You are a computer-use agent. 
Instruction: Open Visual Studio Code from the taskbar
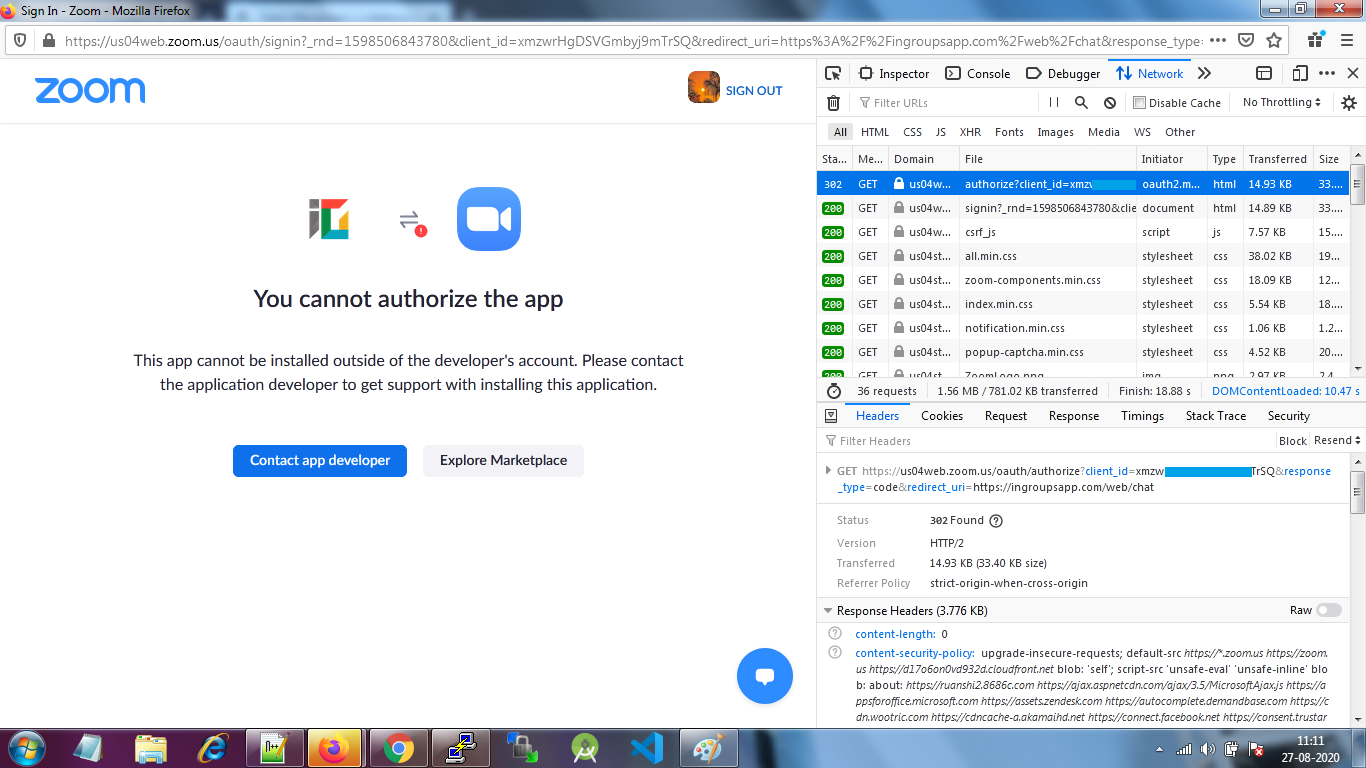pos(647,748)
